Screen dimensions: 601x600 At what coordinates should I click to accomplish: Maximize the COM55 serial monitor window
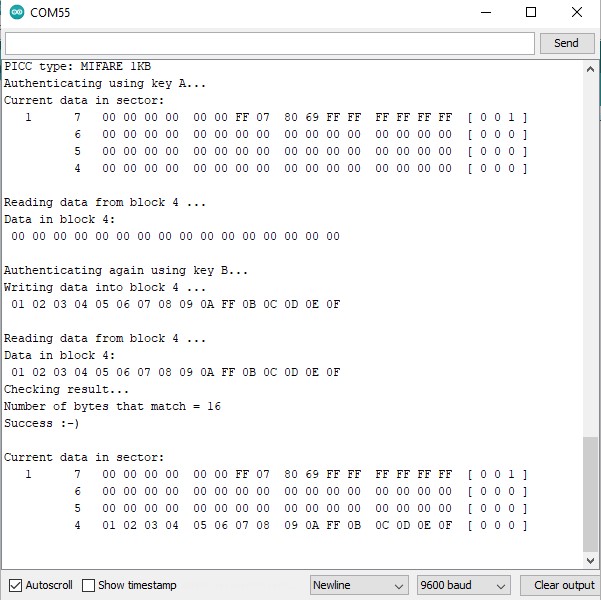tap(531, 13)
